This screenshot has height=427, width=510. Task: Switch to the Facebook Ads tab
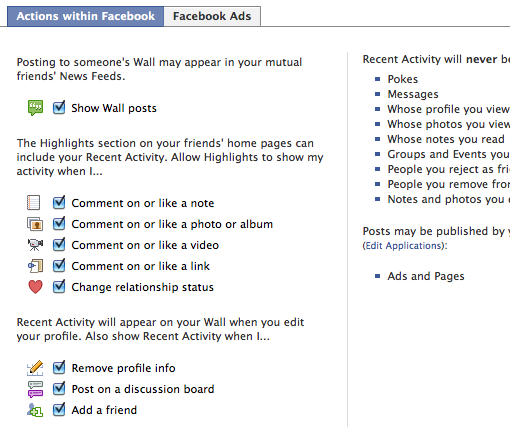[x=212, y=16]
